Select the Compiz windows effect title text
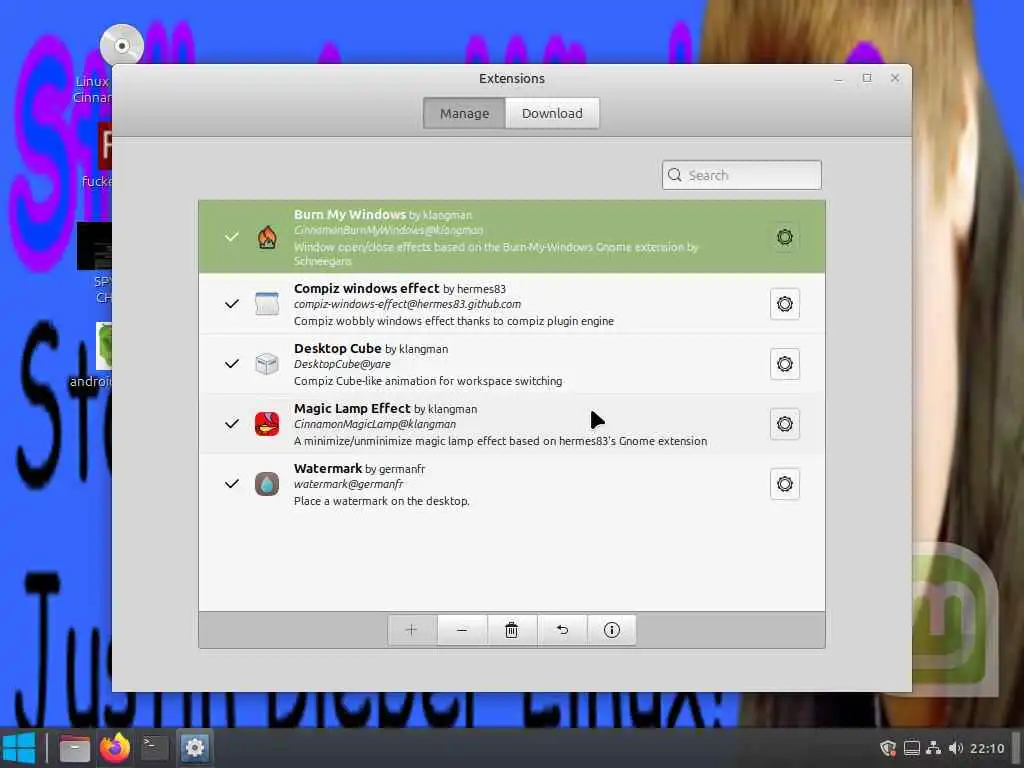 [x=366, y=288]
